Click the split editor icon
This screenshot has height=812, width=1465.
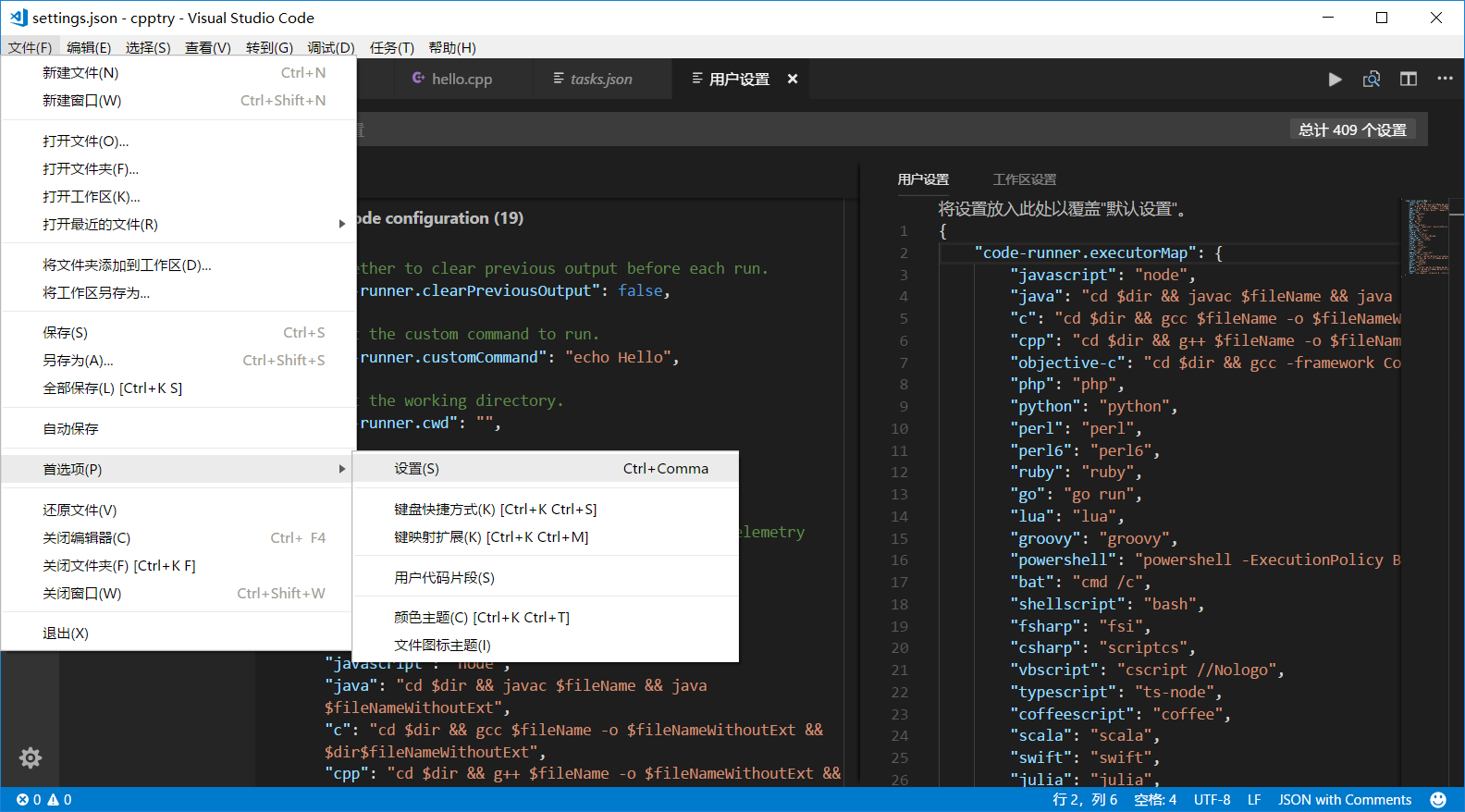pyautogui.click(x=1409, y=80)
